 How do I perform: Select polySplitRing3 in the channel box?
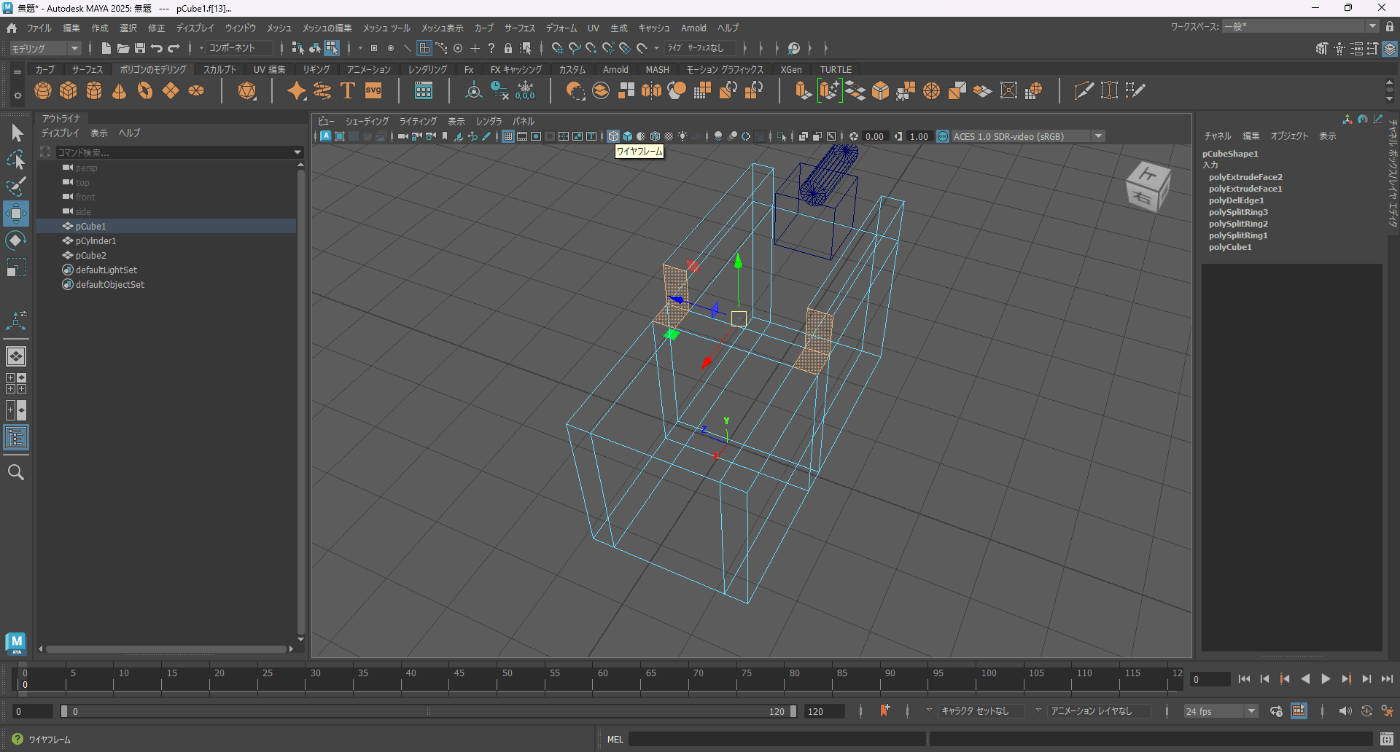1238,212
